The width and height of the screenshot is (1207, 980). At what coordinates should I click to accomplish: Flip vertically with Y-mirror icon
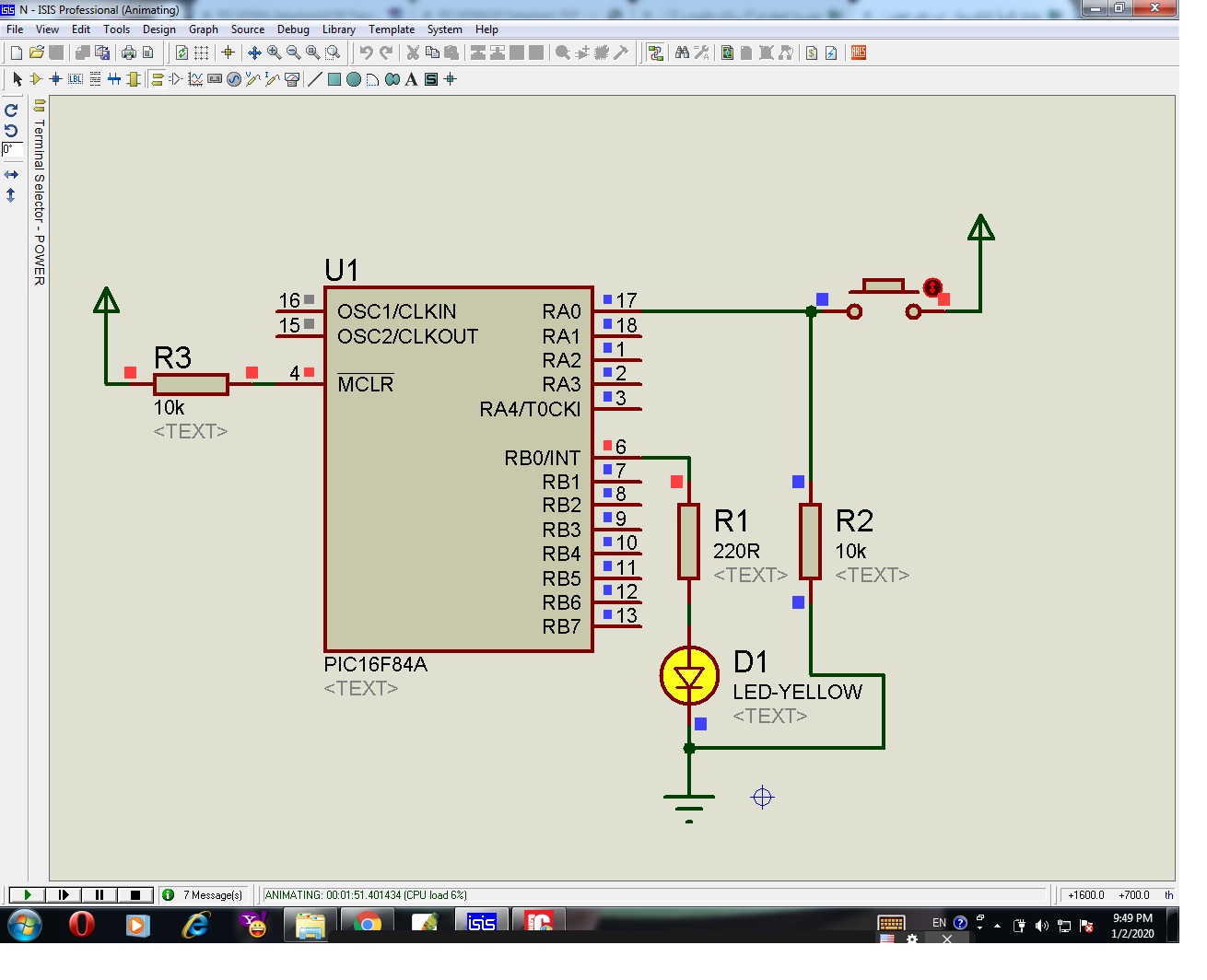11,195
